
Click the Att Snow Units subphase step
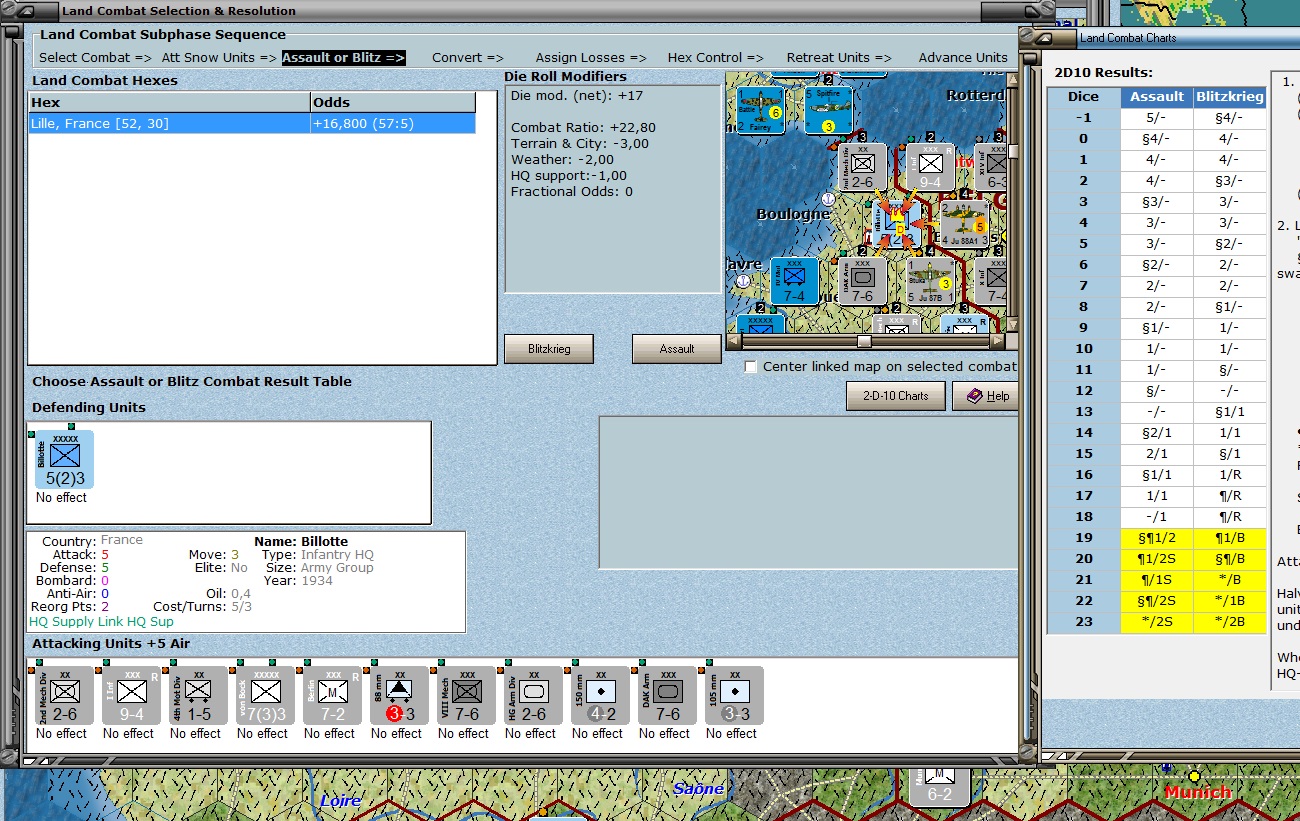click(x=217, y=58)
